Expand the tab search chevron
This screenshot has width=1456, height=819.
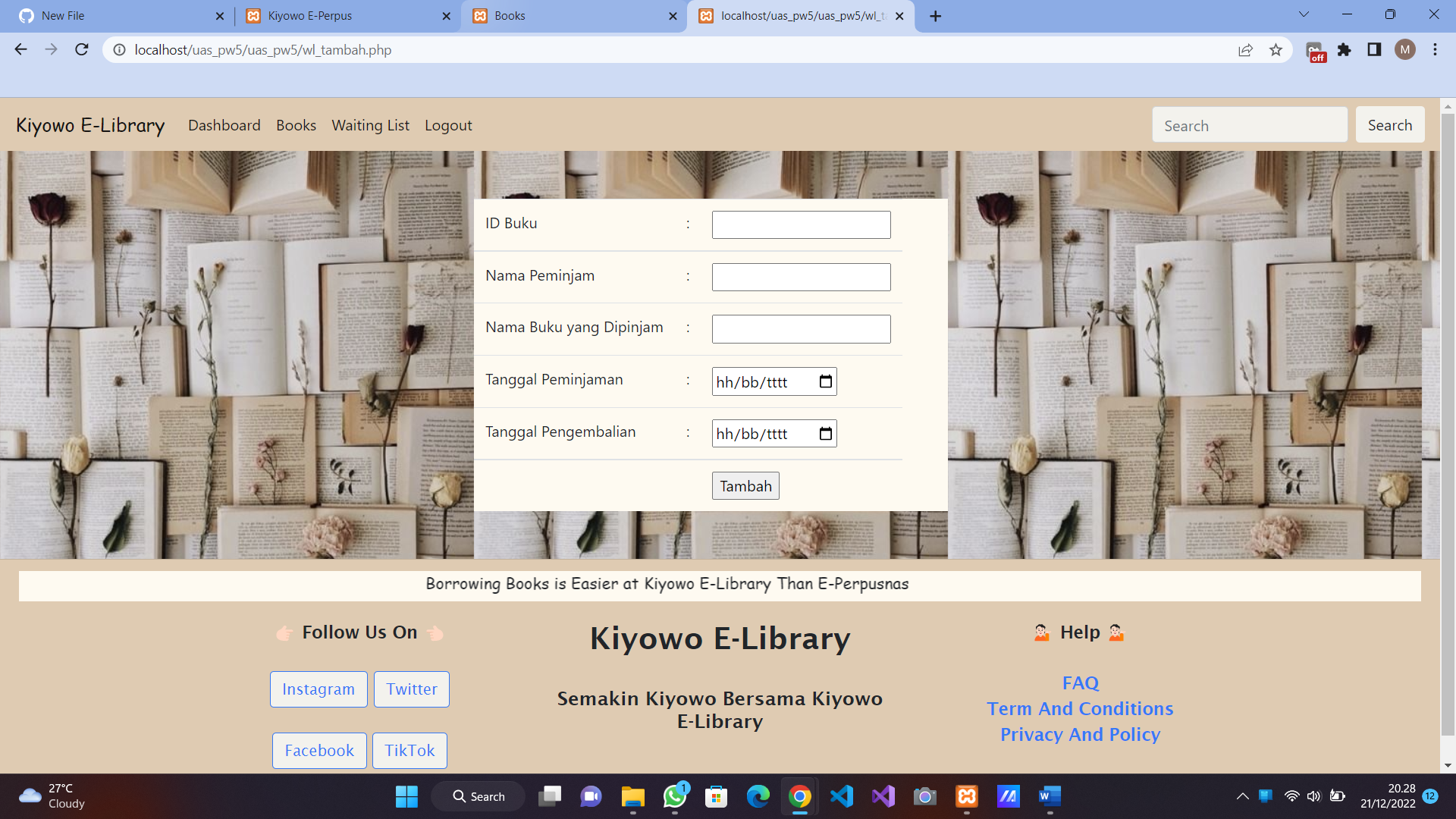click(x=1304, y=14)
